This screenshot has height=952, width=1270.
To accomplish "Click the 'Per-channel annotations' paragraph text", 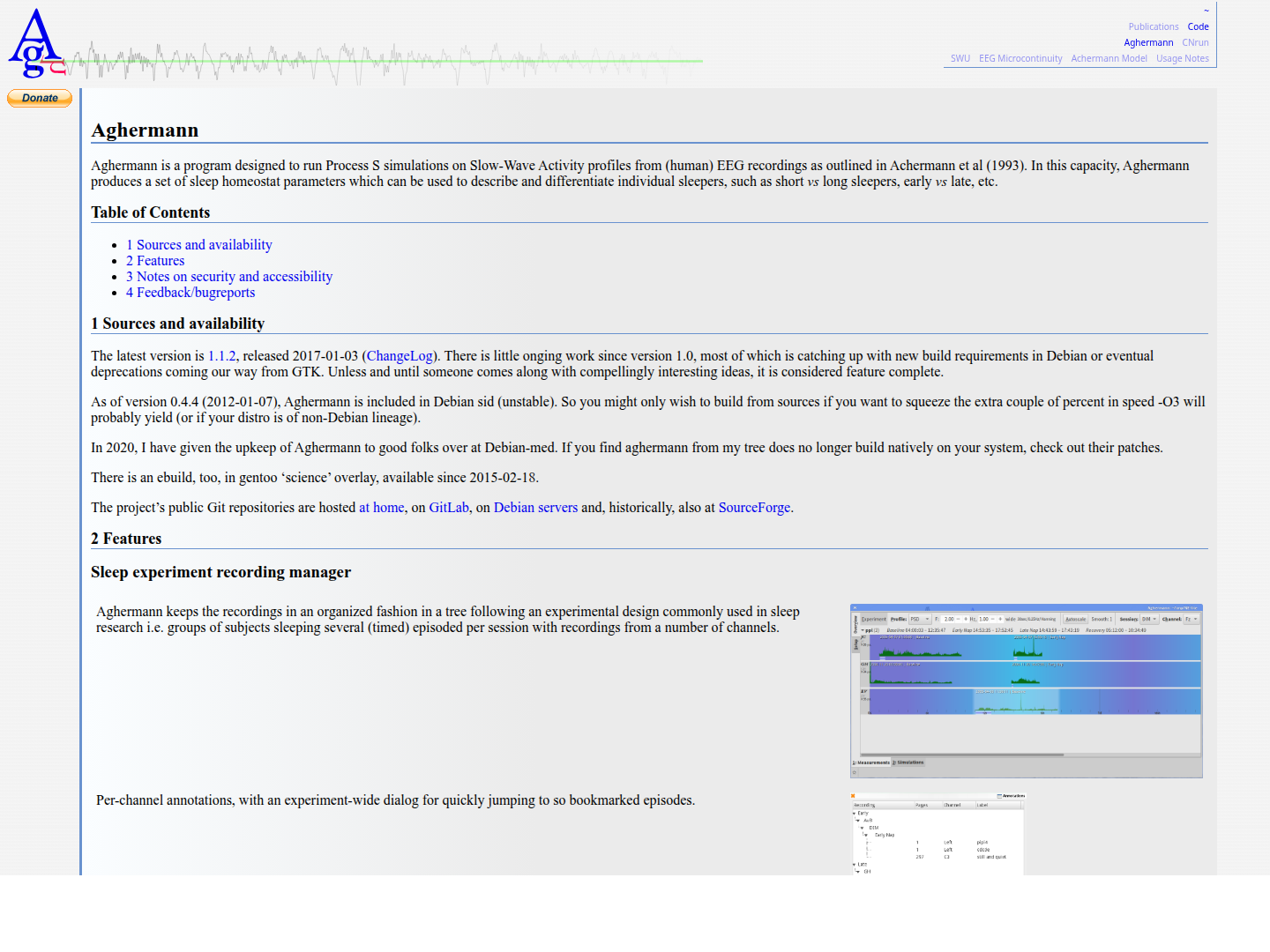I will (x=395, y=800).
